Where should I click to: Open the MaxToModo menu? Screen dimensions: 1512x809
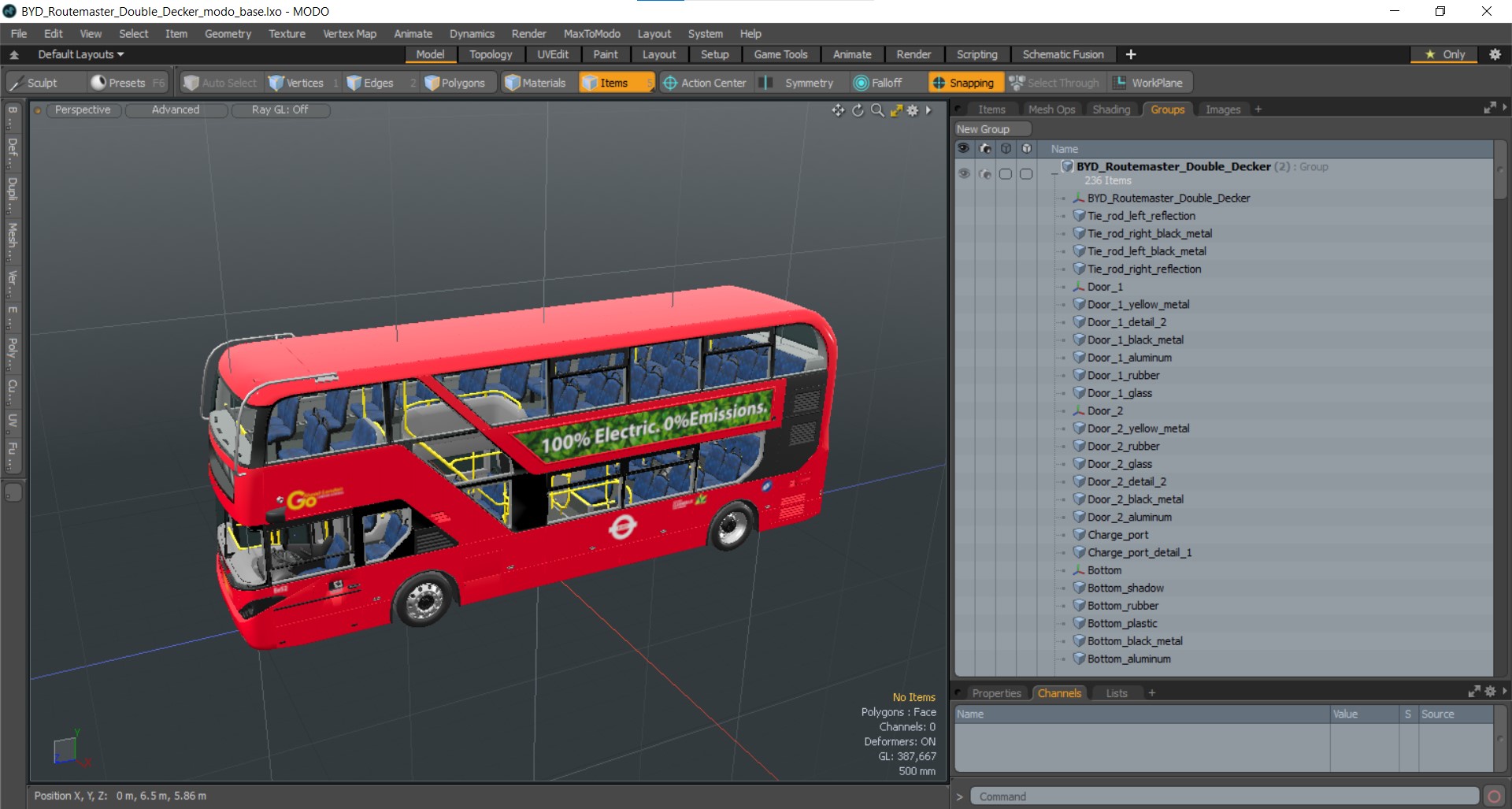591,34
